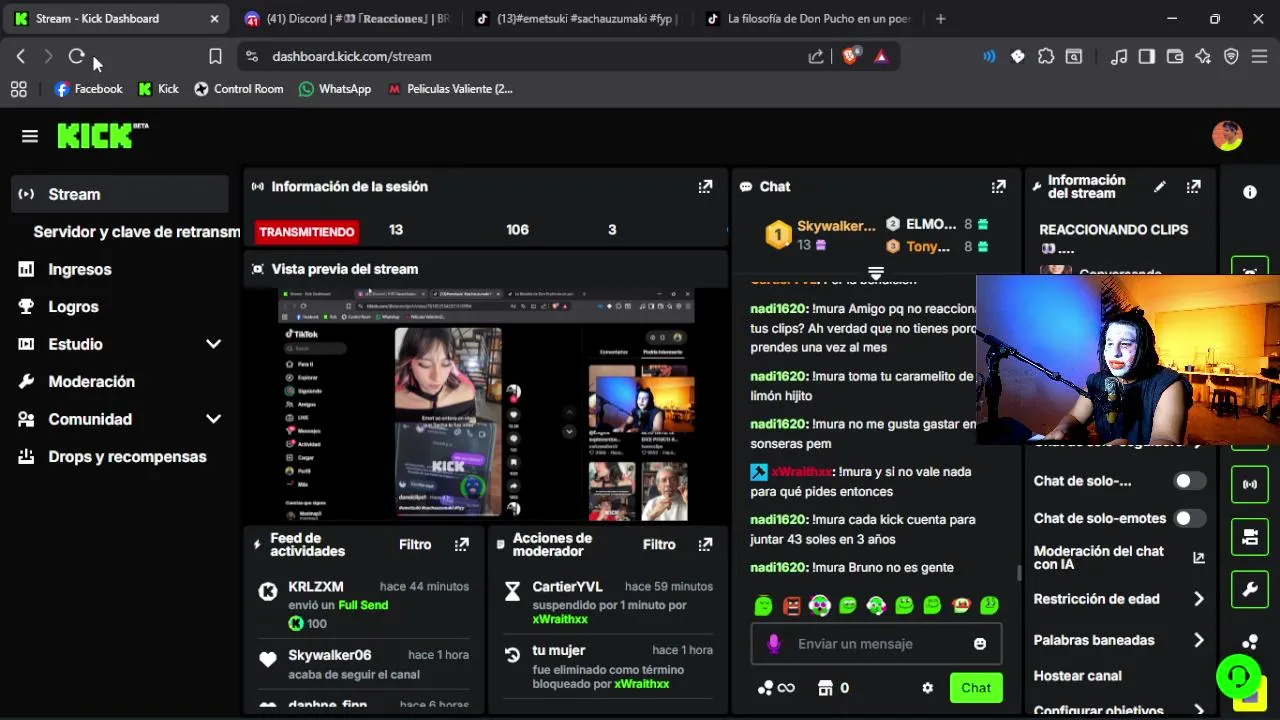Toggle the Chat de solo-emotes switch
This screenshot has width=1280, height=720.
[x=1189, y=518]
